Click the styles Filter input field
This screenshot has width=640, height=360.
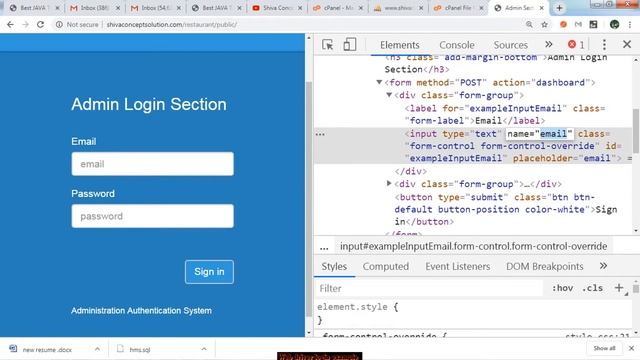(x=429, y=289)
